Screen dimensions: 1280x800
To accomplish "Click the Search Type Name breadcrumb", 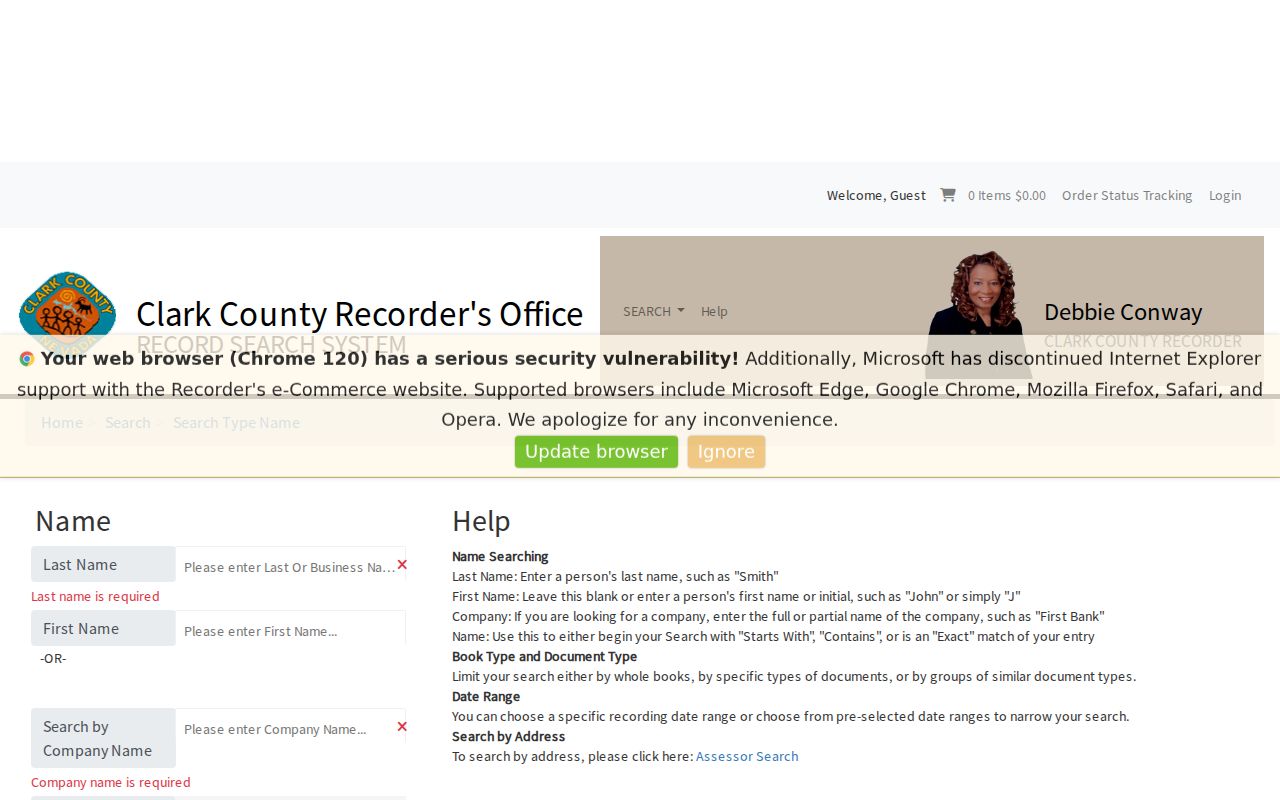I will [x=236, y=422].
